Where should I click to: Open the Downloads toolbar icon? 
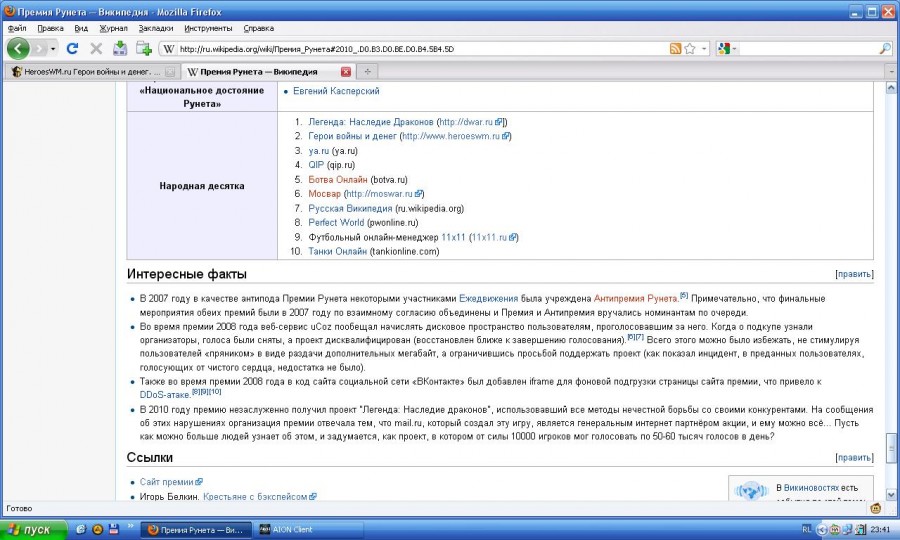click(x=119, y=48)
